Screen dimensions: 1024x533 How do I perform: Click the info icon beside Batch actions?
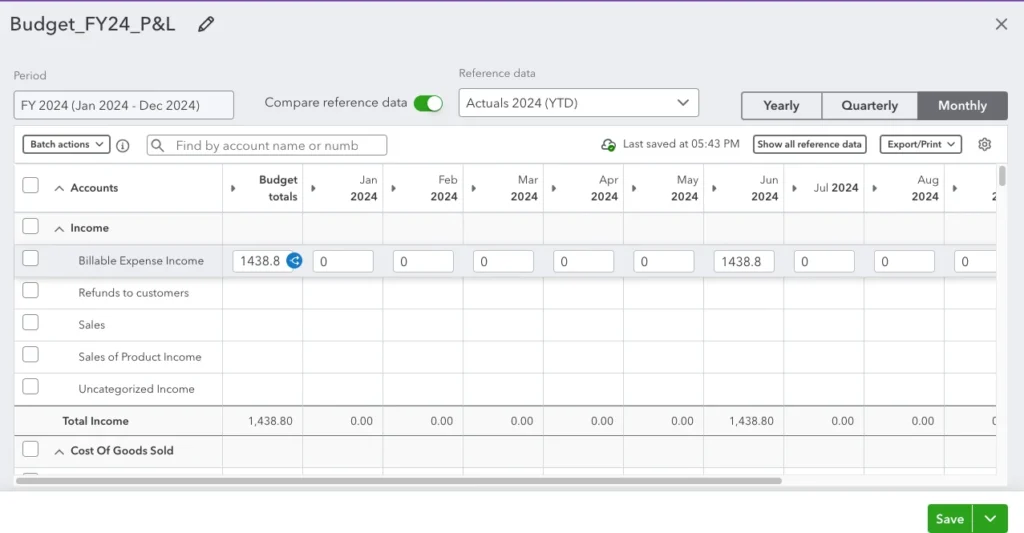[x=123, y=145]
